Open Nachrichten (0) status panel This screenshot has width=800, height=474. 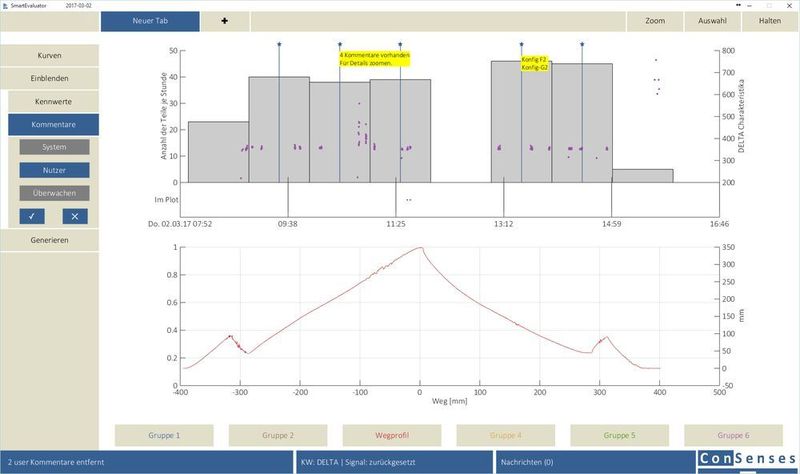[596, 462]
